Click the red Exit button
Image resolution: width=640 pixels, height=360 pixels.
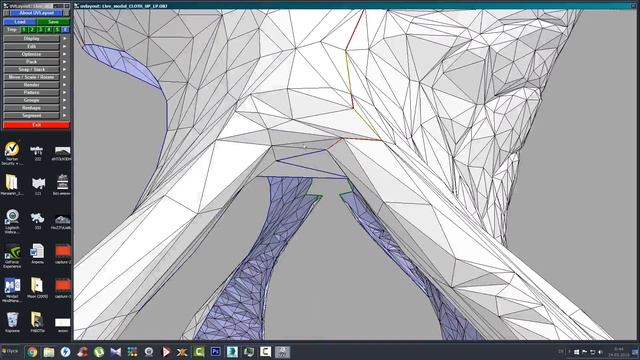[x=36, y=125]
